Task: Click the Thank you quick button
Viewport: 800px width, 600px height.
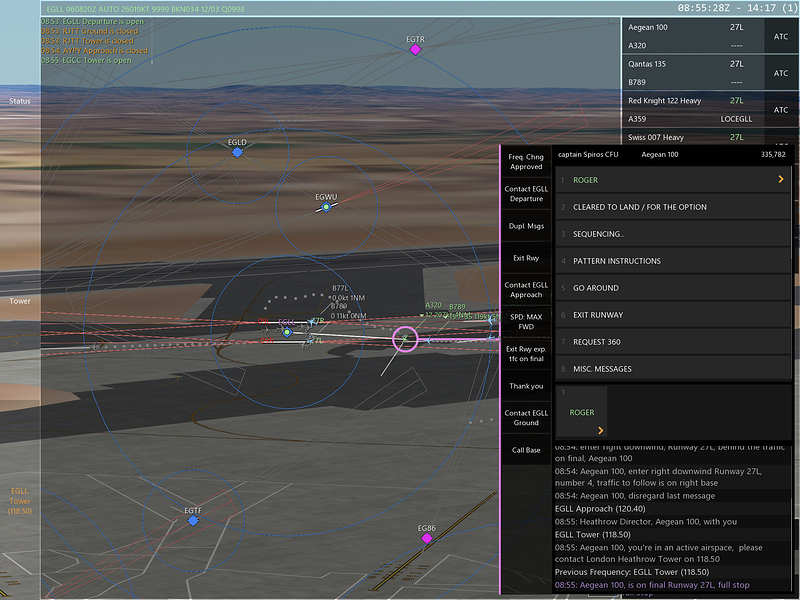Action: point(526,386)
